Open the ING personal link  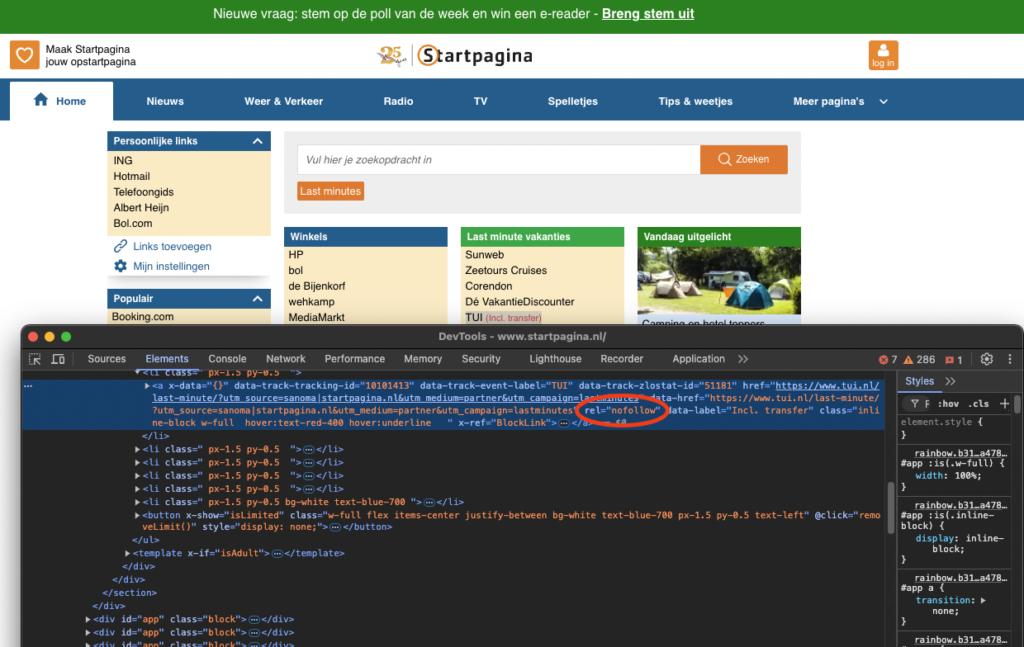123,161
